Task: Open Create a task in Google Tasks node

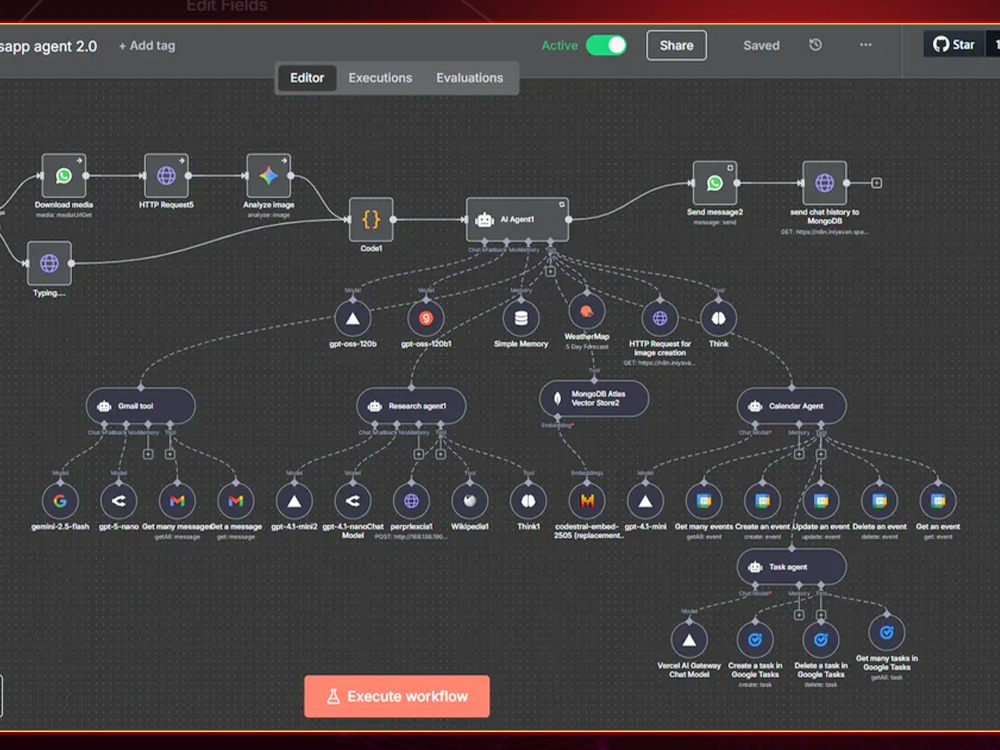Action: 755,640
